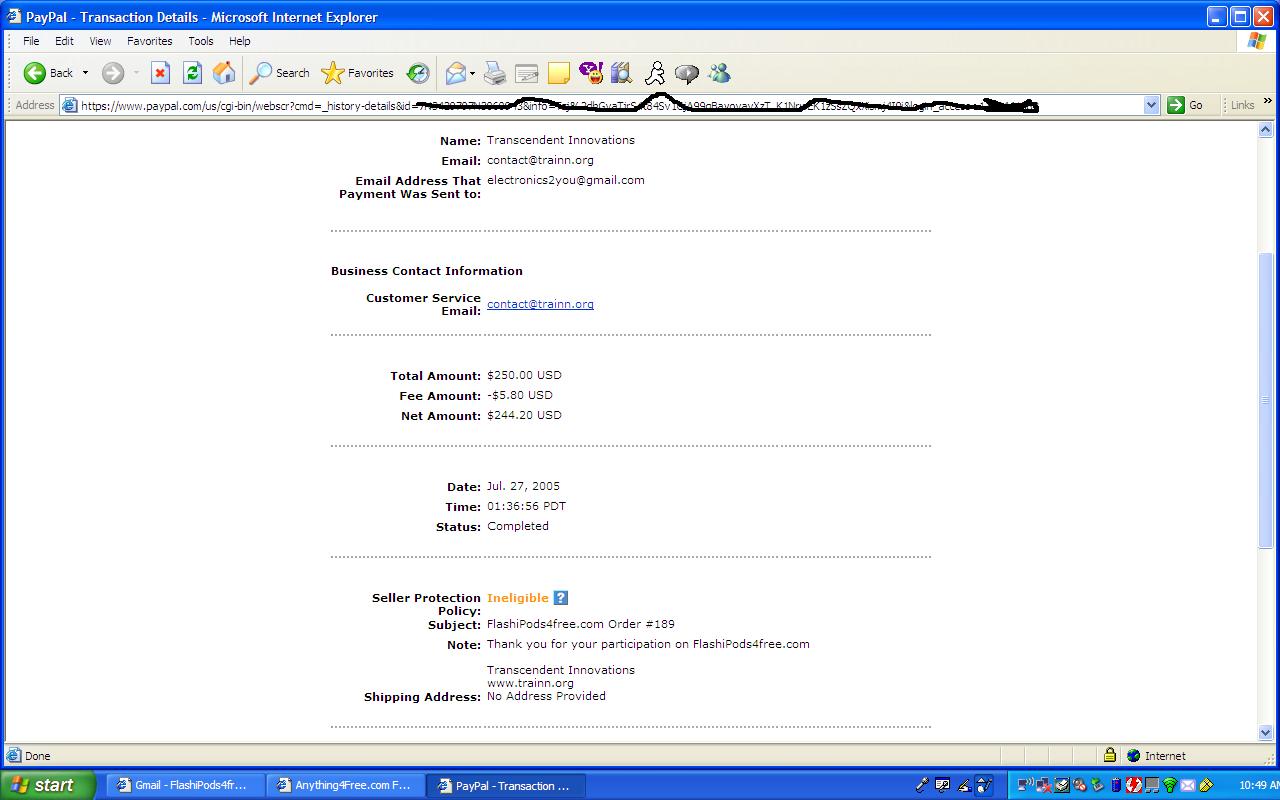Open the Help menu
The image size is (1280, 800).
click(x=239, y=41)
